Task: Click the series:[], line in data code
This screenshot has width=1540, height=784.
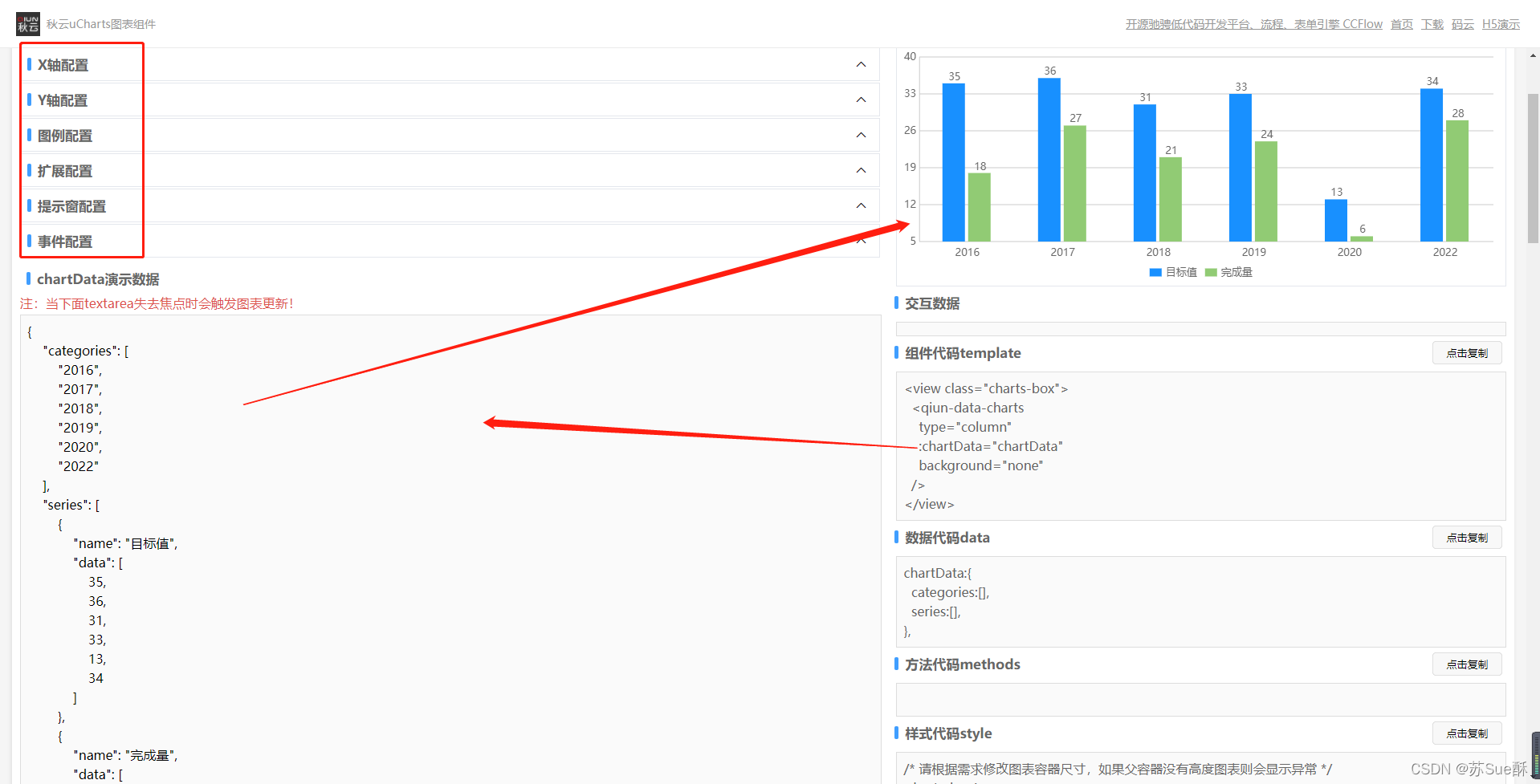Action: [x=936, y=611]
